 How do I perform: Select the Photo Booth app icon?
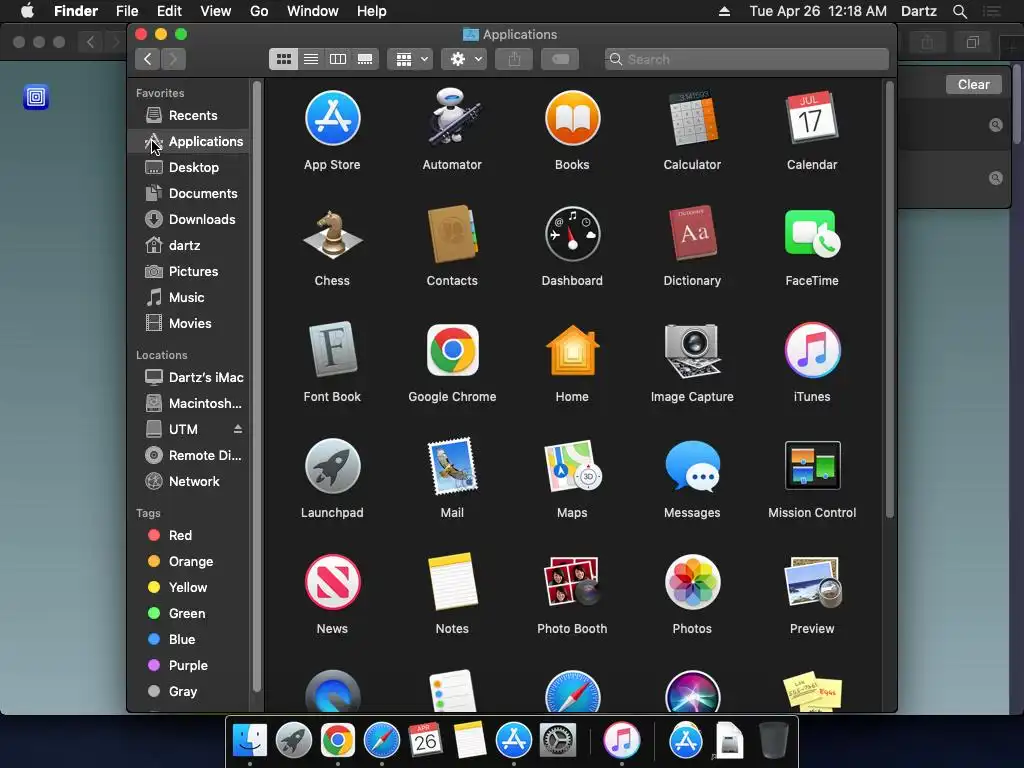[572, 582]
